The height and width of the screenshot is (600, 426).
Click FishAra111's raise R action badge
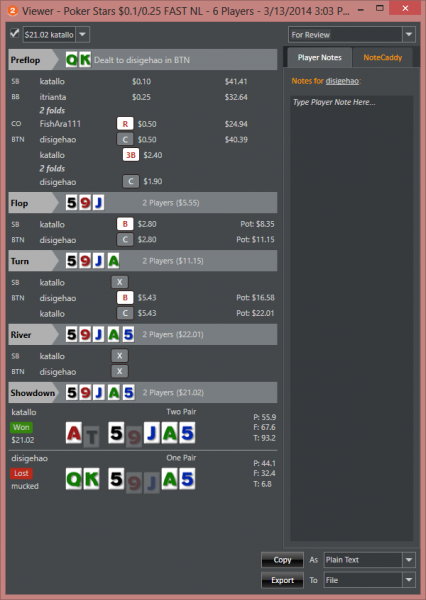(125, 124)
